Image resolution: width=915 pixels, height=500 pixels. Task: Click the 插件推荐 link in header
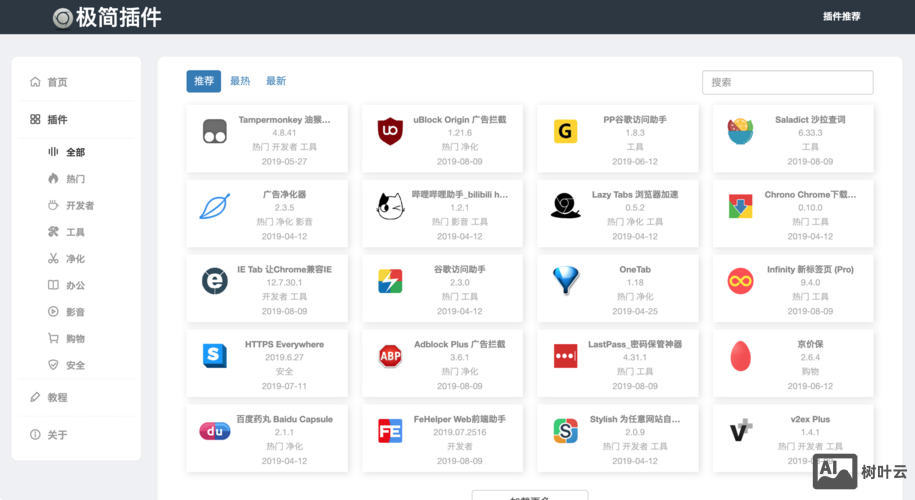(841, 17)
